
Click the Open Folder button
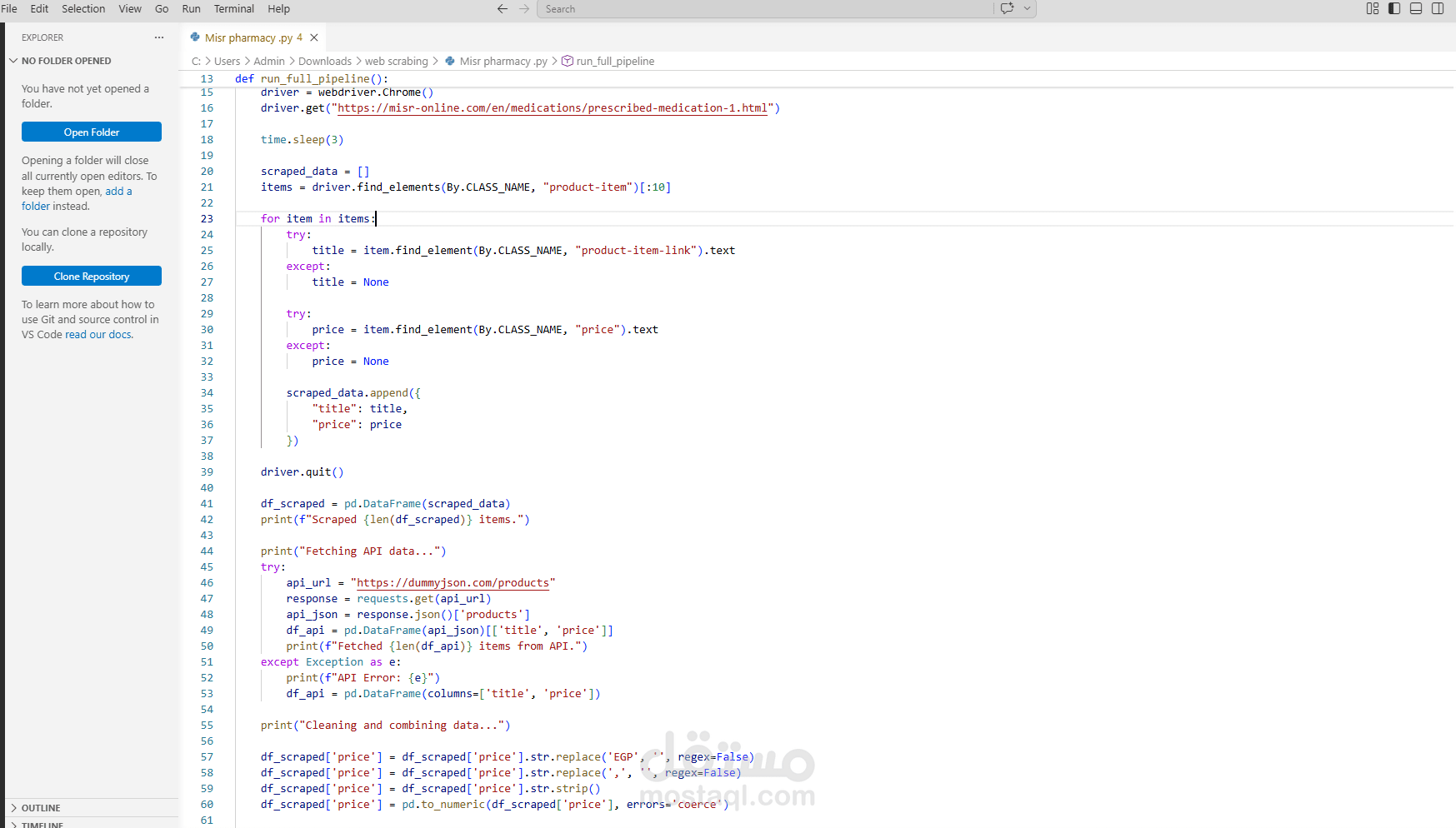(92, 132)
